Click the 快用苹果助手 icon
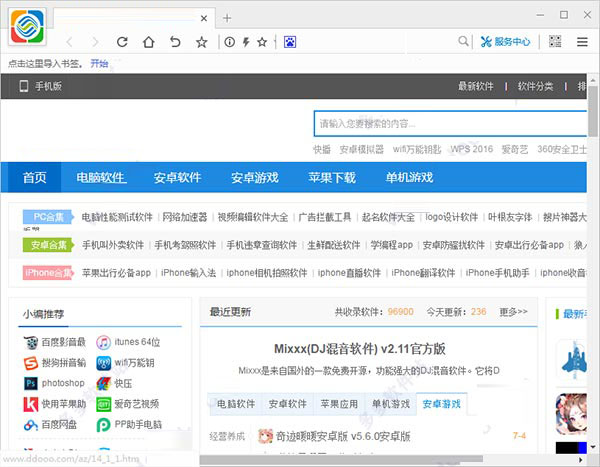Screen dimensions: 600x467 pyautogui.click(x=31, y=404)
